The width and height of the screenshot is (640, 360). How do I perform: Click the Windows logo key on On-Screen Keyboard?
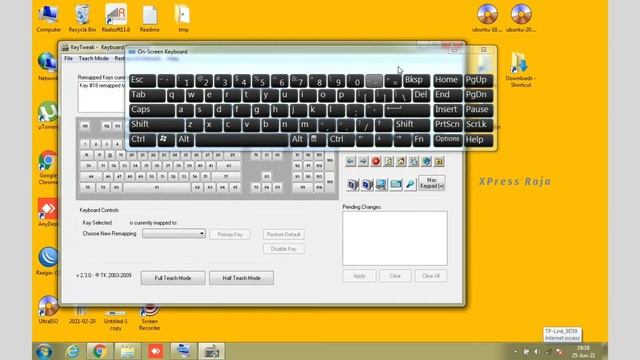pos(166,140)
